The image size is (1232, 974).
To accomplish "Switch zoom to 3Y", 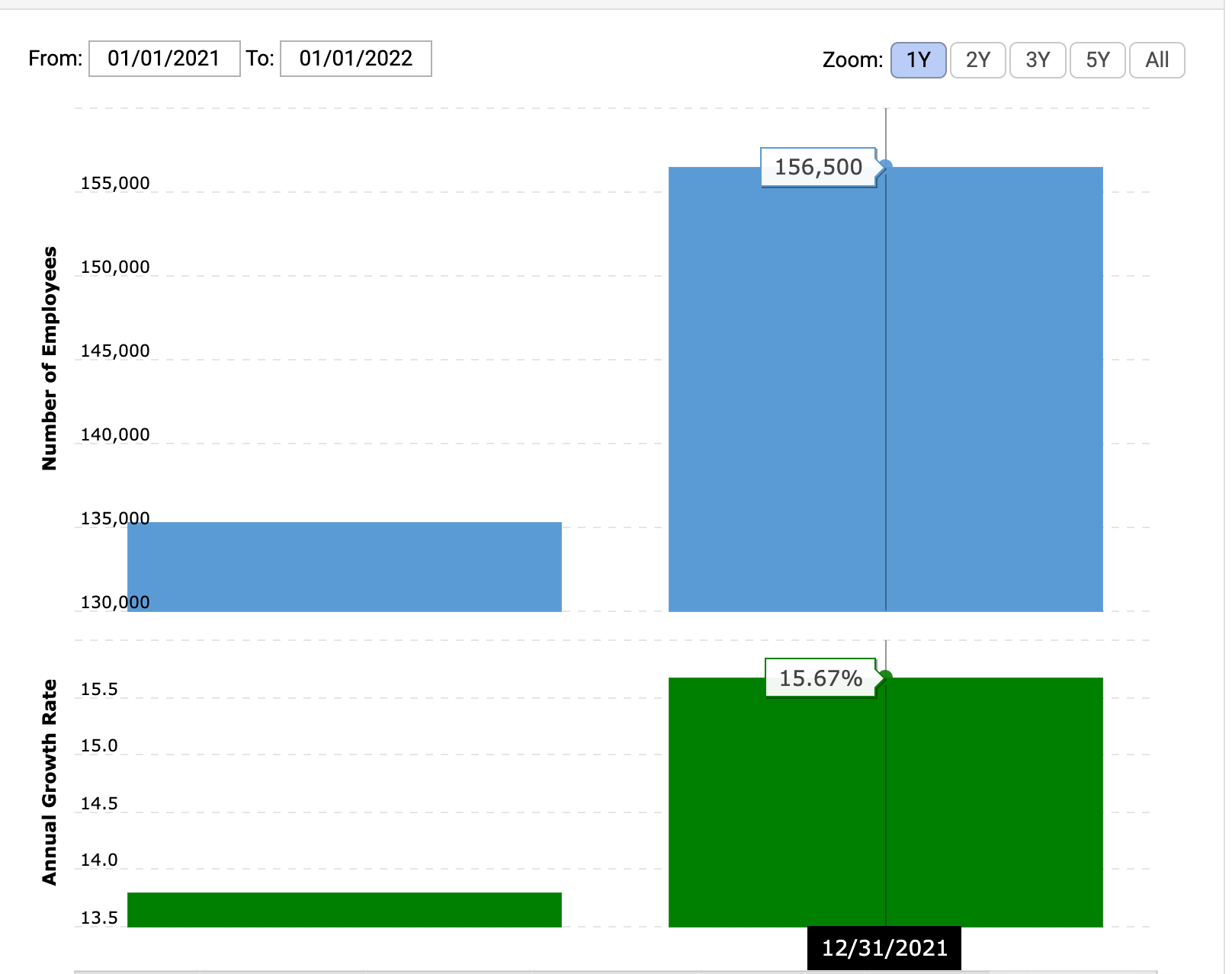I will [x=1037, y=60].
